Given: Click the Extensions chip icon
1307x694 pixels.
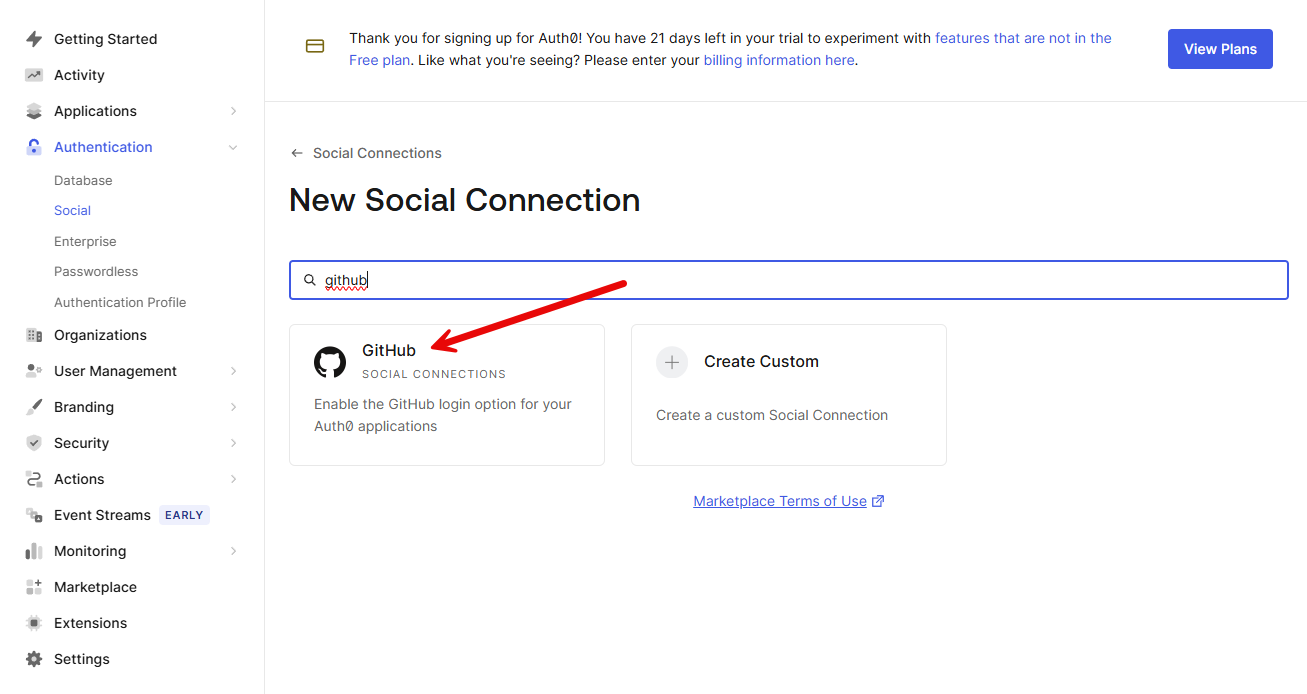Looking at the screenshot, I should pos(34,623).
